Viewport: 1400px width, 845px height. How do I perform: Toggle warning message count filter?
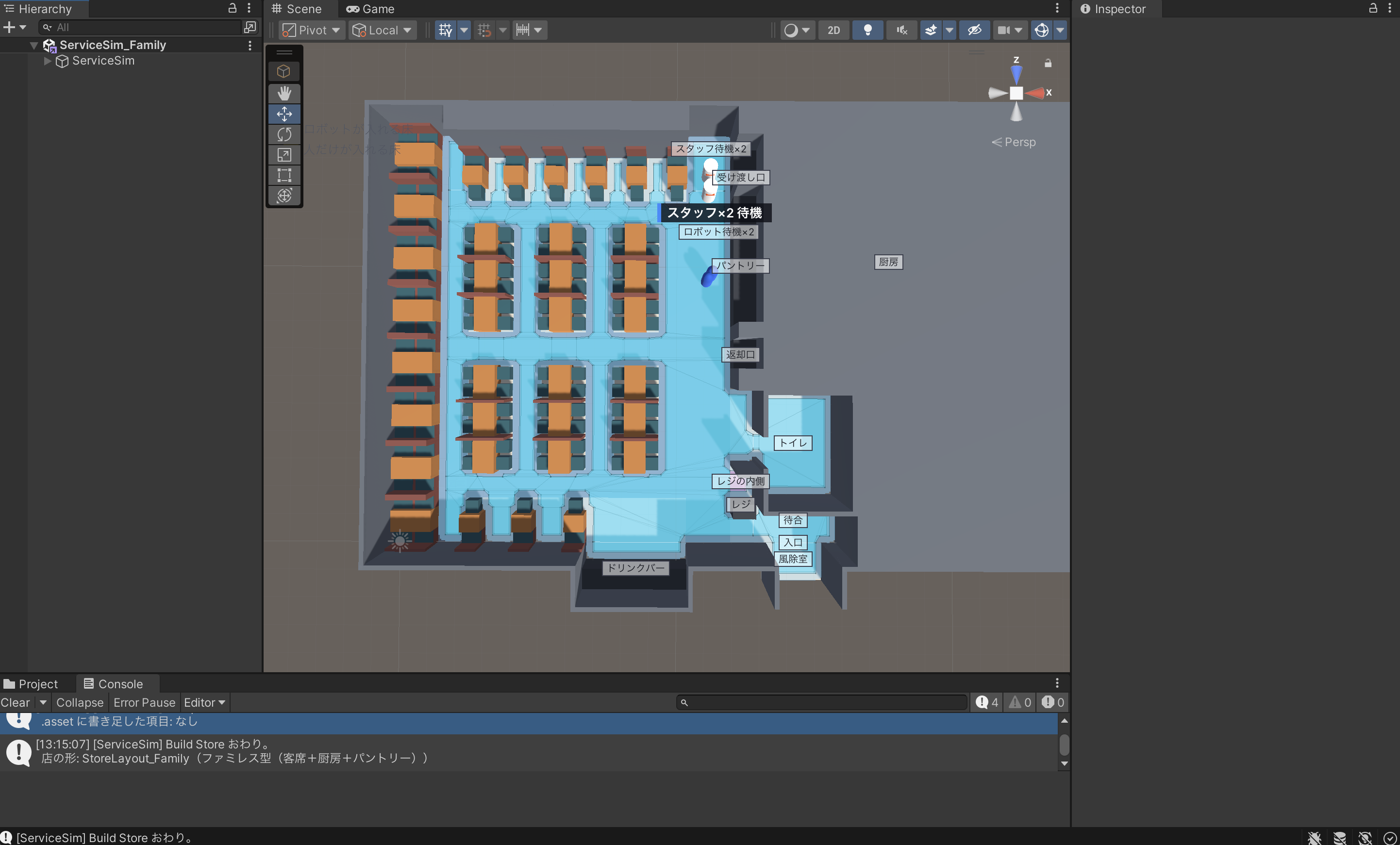1020,702
